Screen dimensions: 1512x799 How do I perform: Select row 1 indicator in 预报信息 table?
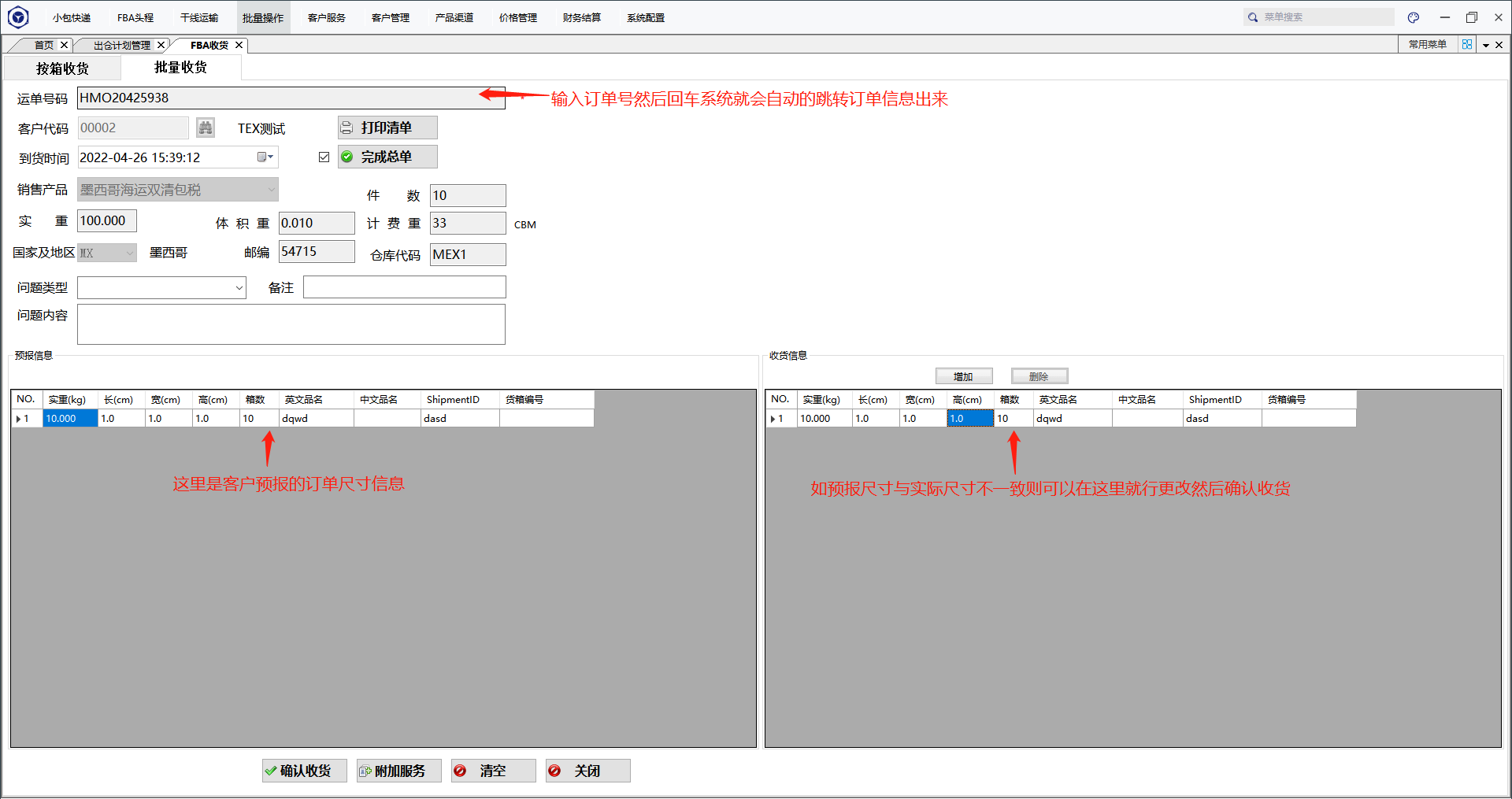click(27, 418)
